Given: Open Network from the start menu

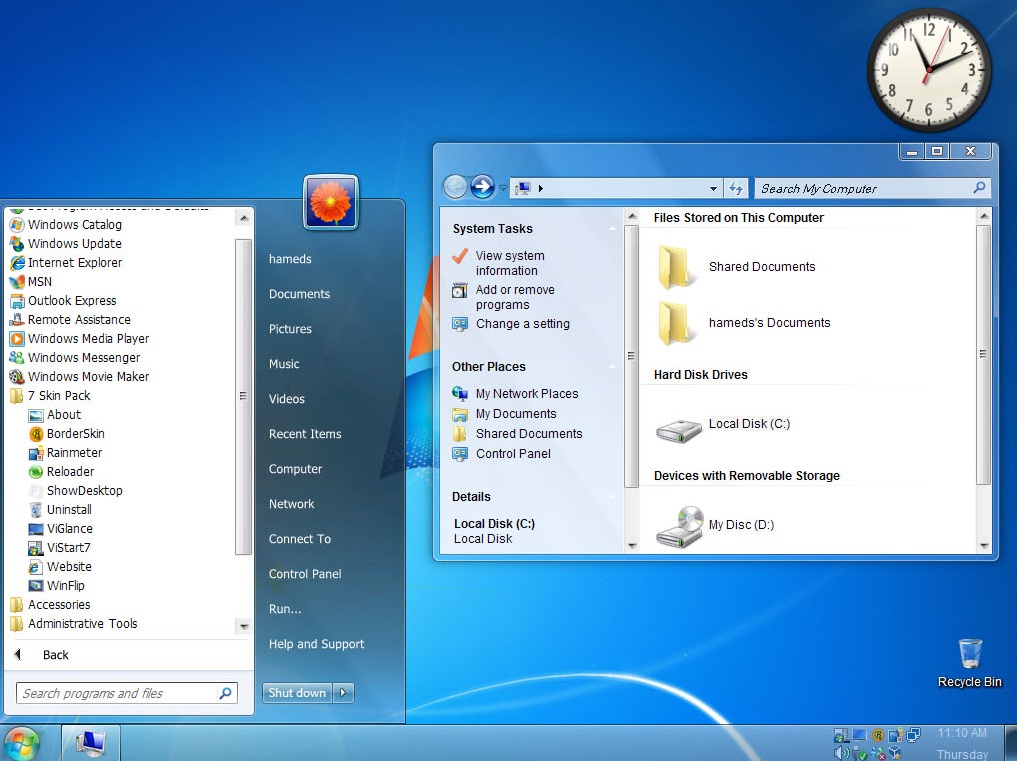Looking at the screenshot, I should (291, 504).
